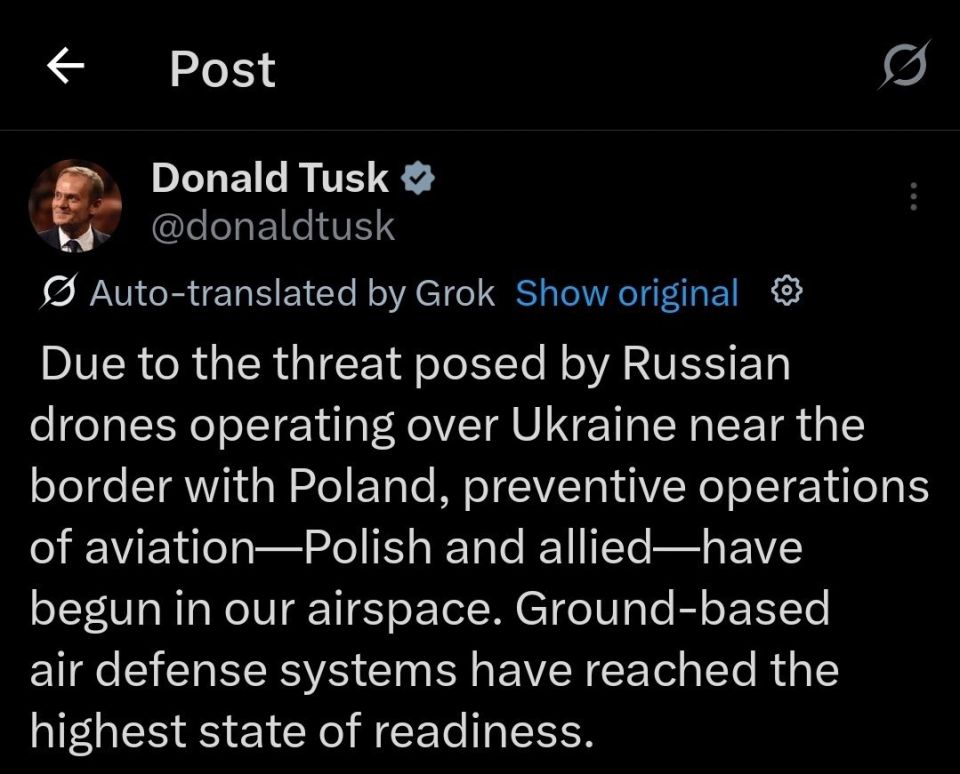Click the verified badge next to Donald Tusk

[419, 176]
